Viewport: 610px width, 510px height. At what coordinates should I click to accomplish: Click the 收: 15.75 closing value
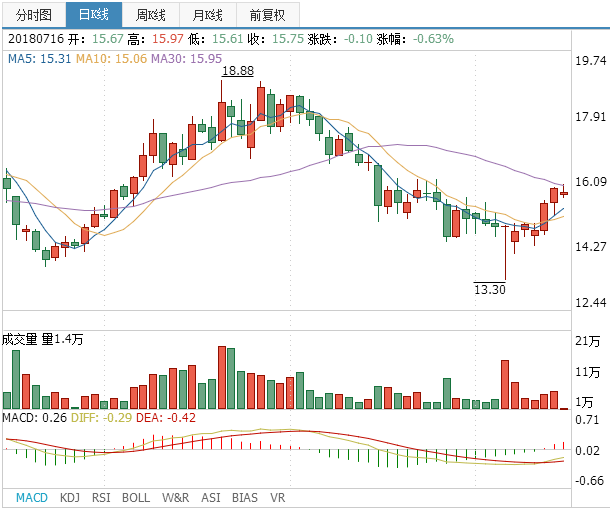(276, 39)
